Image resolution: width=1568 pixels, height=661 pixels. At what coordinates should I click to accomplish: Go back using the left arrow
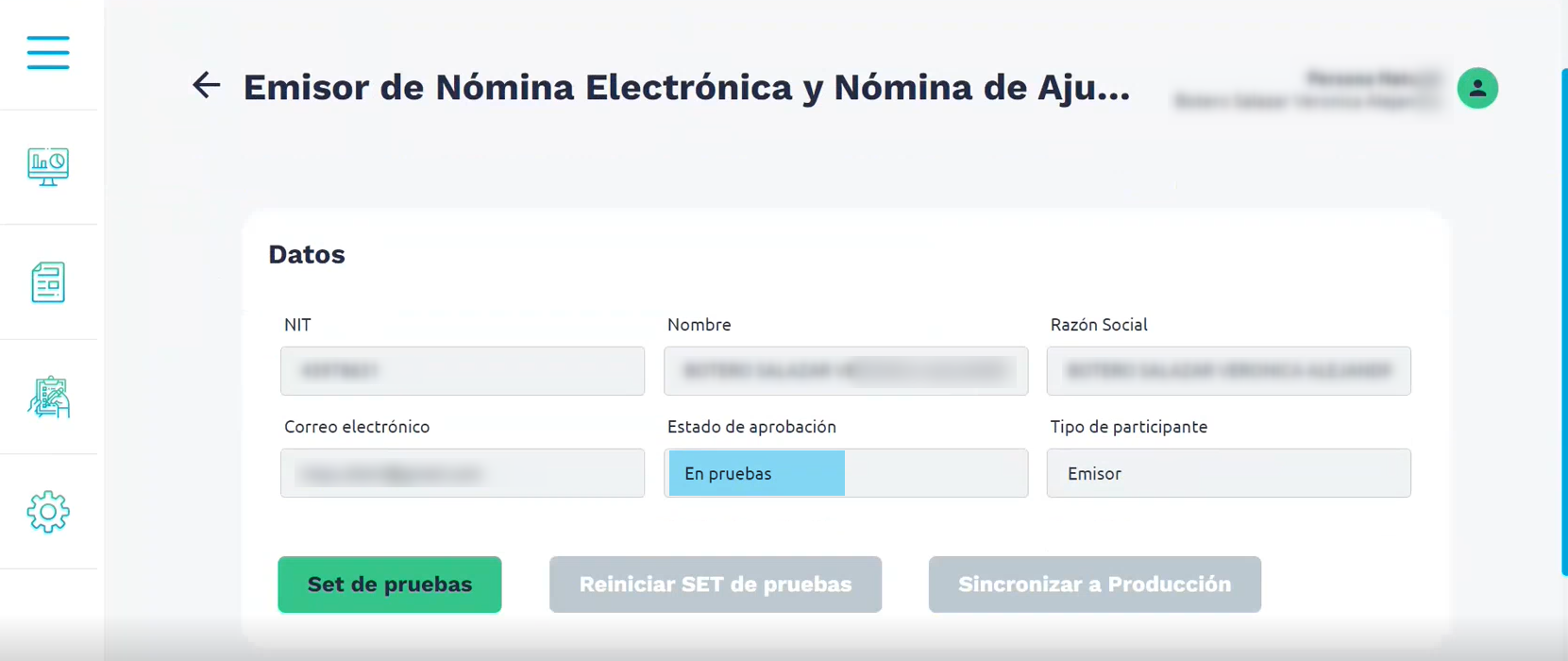[x=206, y=86]
